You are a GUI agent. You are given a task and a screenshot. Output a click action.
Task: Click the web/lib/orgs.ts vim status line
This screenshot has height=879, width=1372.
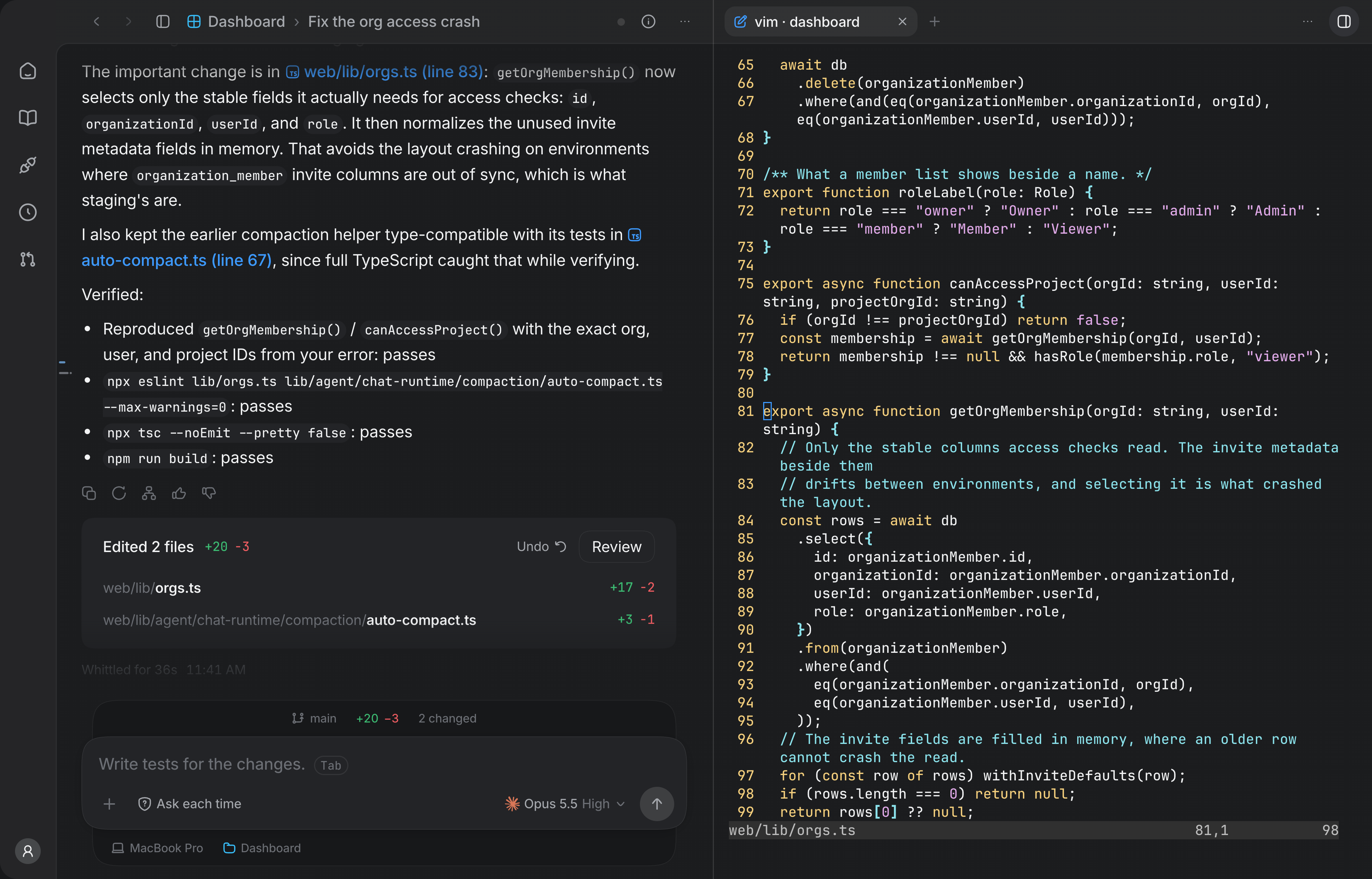point(1033,830)
